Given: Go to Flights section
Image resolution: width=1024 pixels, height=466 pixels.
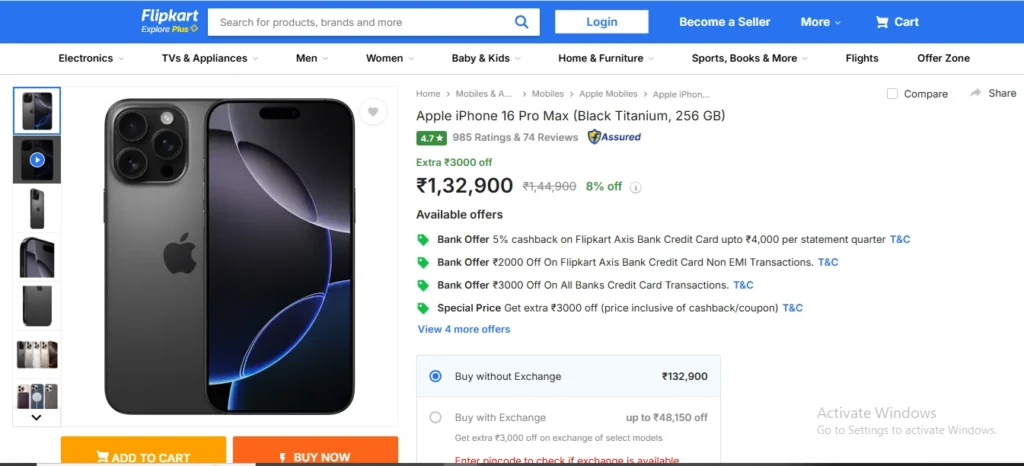Looking at the screenshot, I should point(861,58).
